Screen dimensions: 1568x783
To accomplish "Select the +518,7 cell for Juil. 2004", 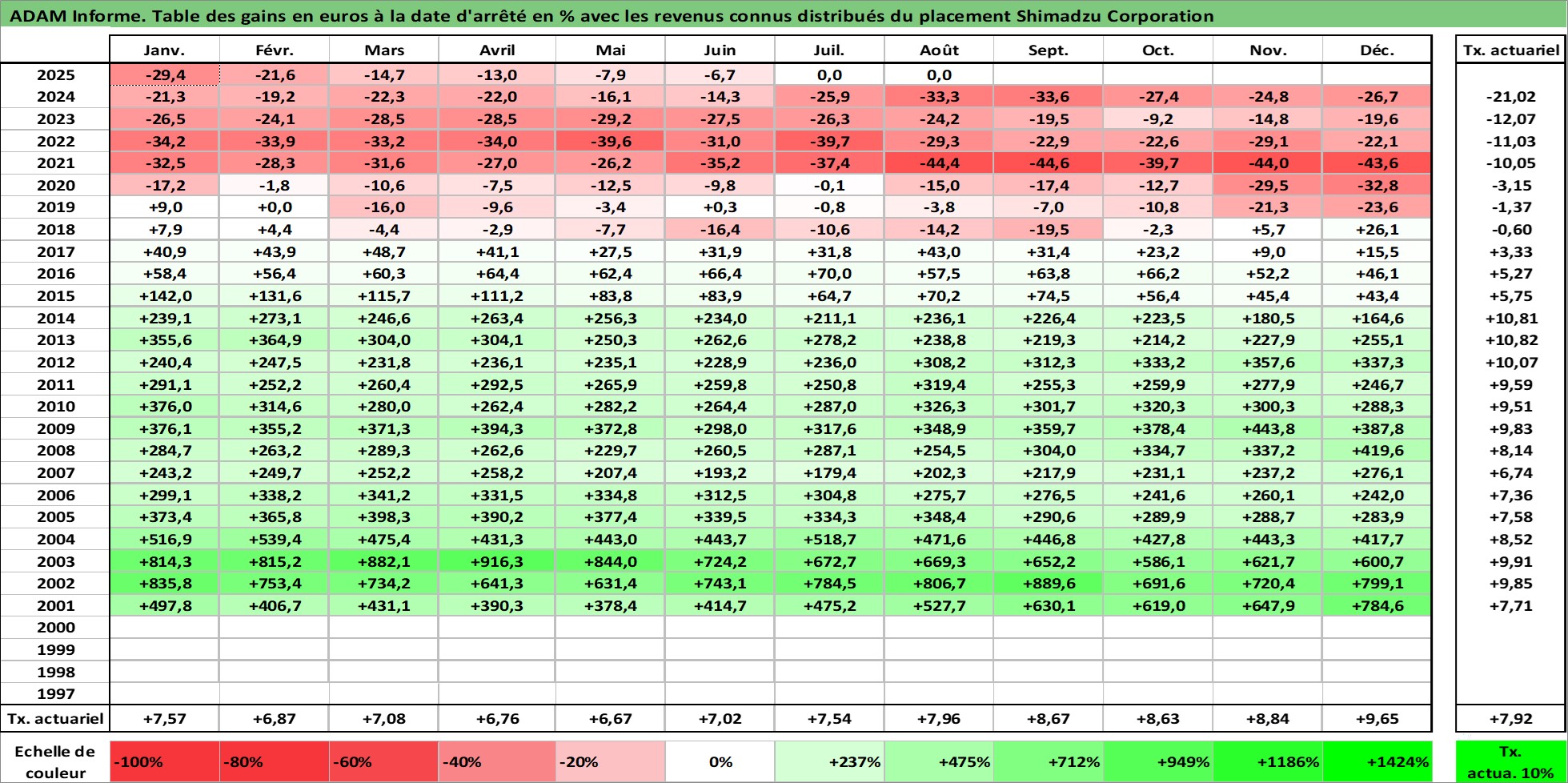I will (829, 540).
